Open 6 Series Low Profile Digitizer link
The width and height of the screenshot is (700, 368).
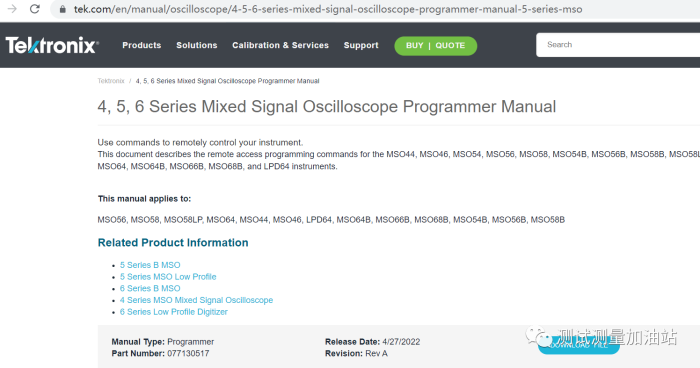coord(174,312)
